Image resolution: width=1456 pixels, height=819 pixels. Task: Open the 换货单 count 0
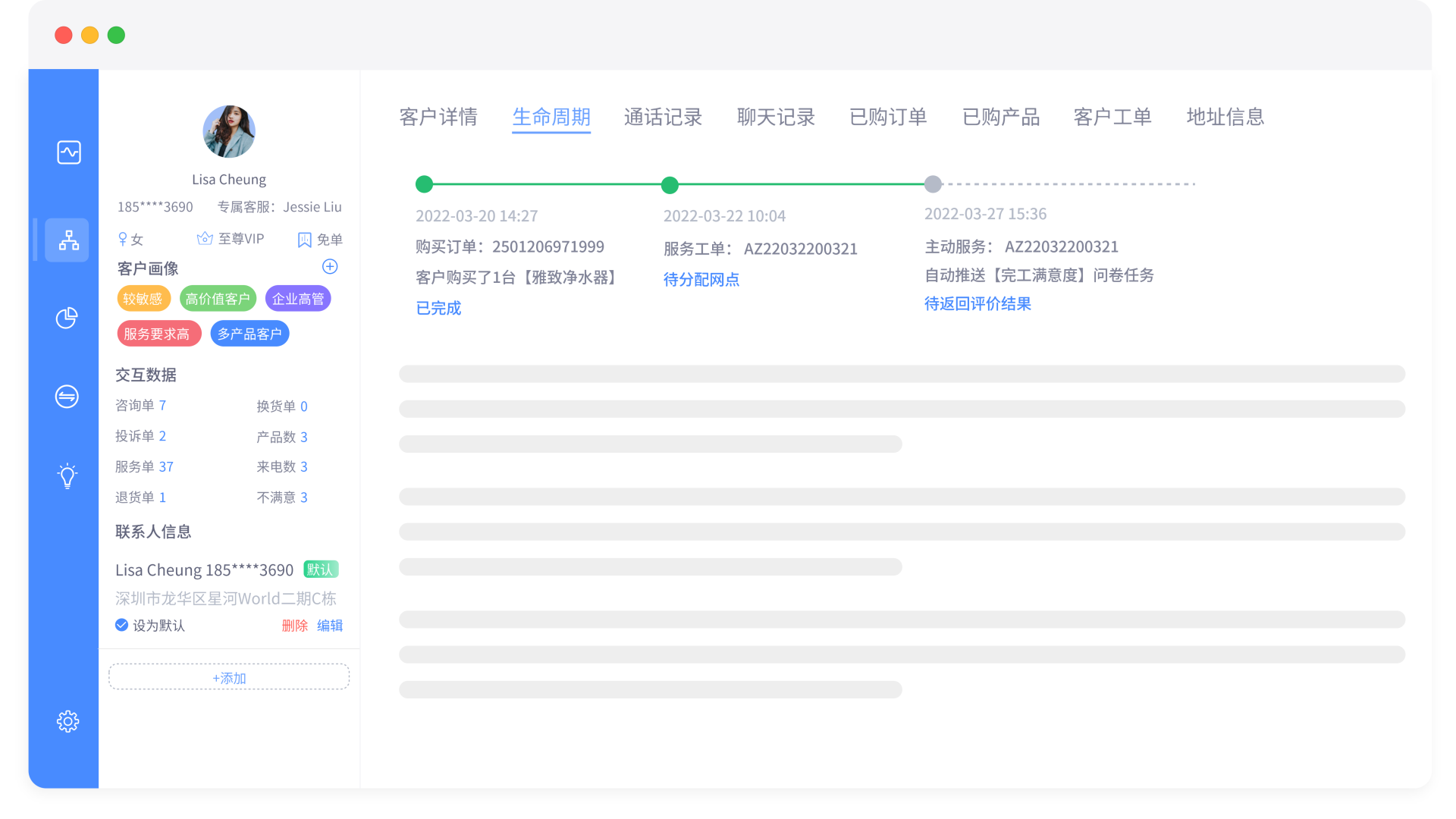(x=304, y=406)
